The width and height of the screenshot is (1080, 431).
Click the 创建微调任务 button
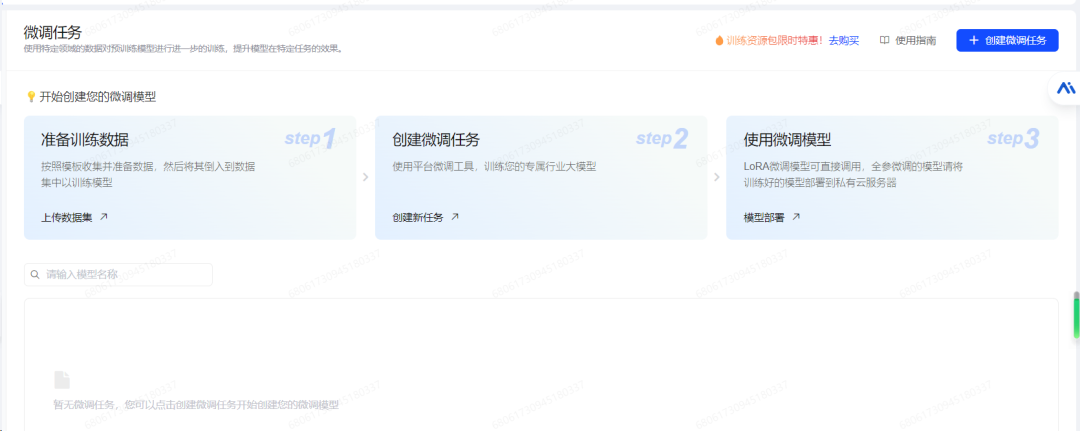pyautogui.click(x=1007, y=41)
